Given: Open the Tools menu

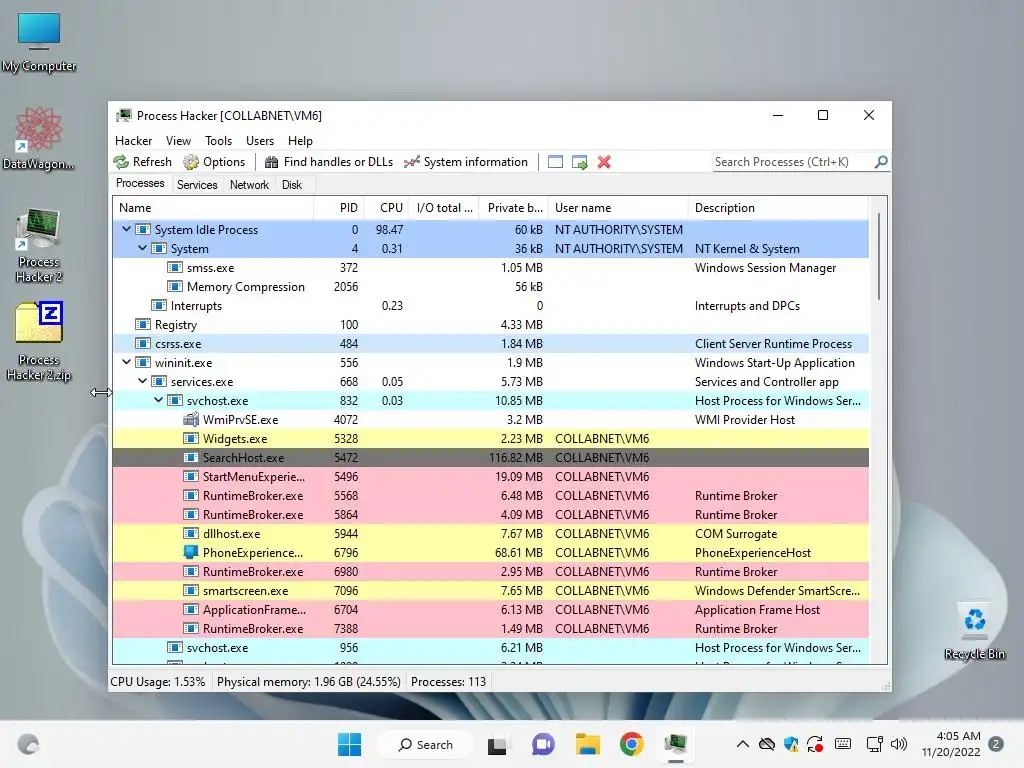Looking at the screenshot, I should [218, 140].
